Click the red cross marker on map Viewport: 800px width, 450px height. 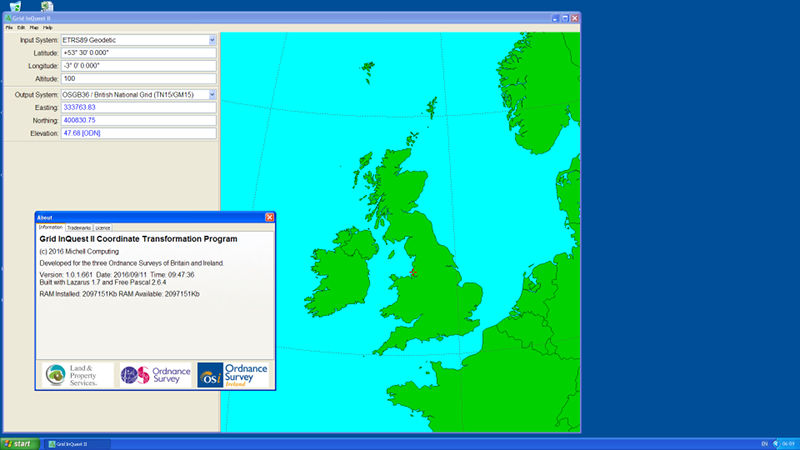(x=413, y=272)
